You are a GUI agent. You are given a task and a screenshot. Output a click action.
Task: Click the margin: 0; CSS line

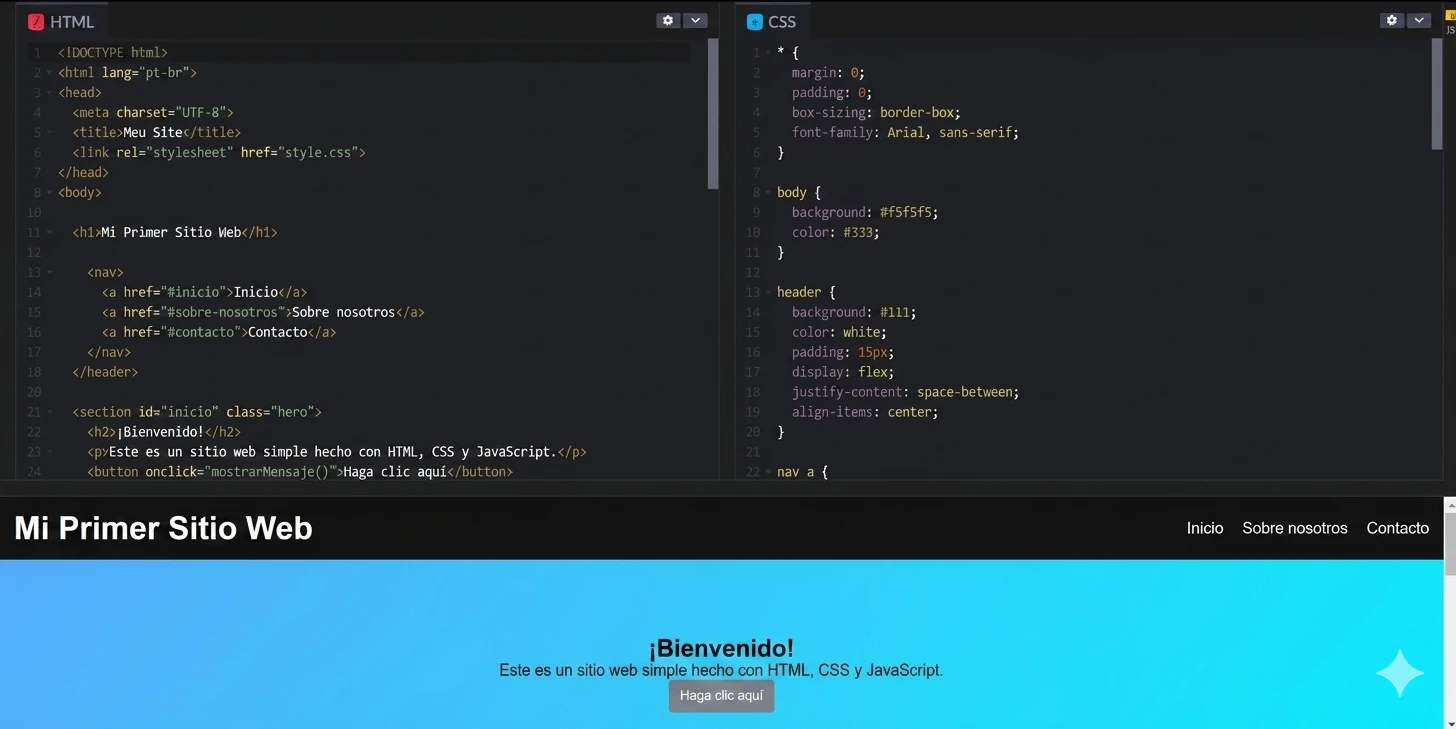tap(828, 72)
